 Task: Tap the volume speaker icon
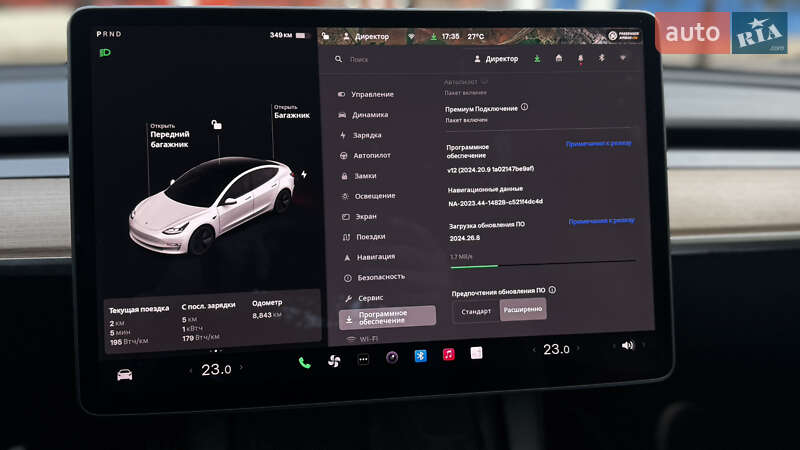(627, 346)
